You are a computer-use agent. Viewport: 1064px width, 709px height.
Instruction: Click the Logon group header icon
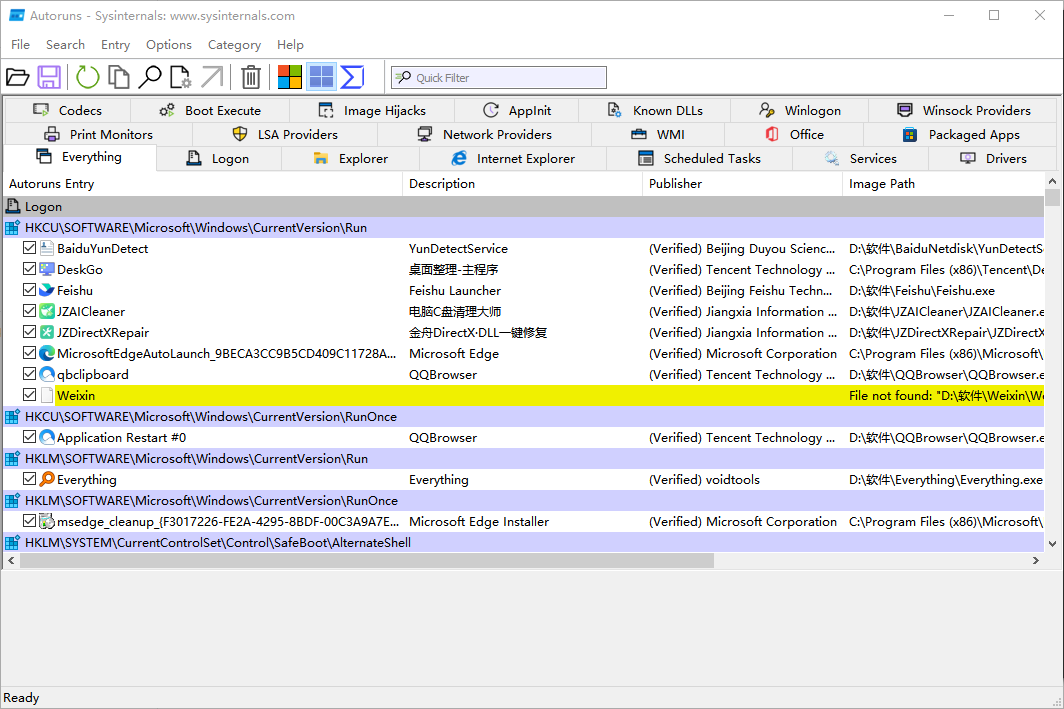coord(12,206)
